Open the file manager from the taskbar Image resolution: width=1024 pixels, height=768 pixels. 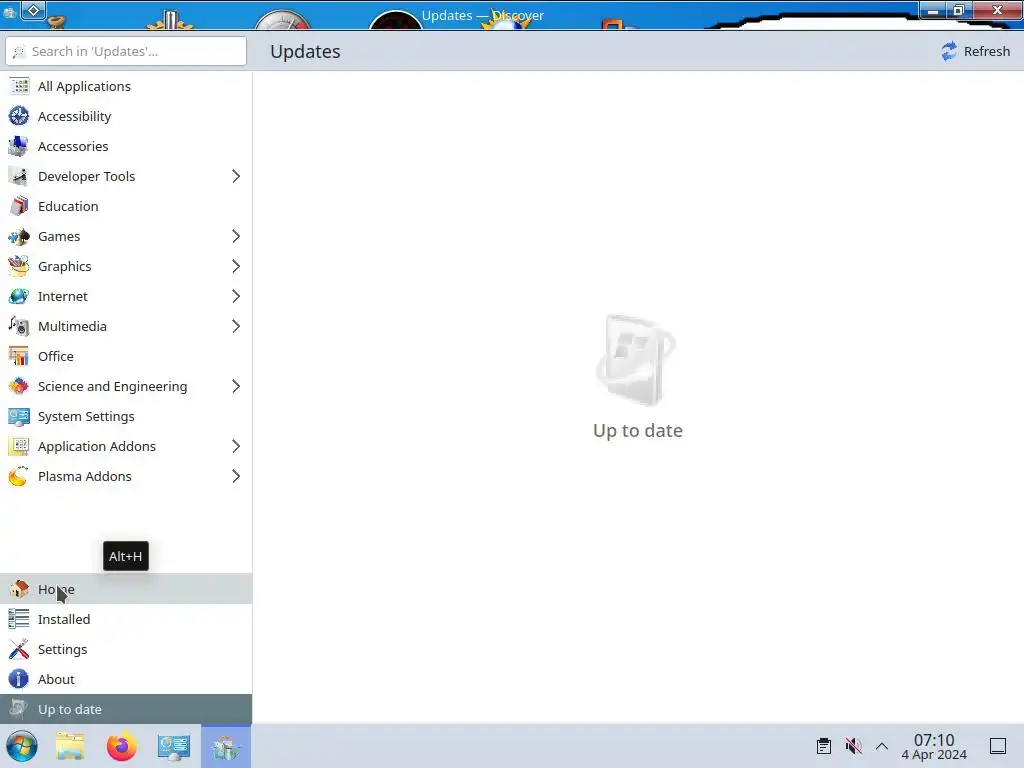tap(70, 746)
